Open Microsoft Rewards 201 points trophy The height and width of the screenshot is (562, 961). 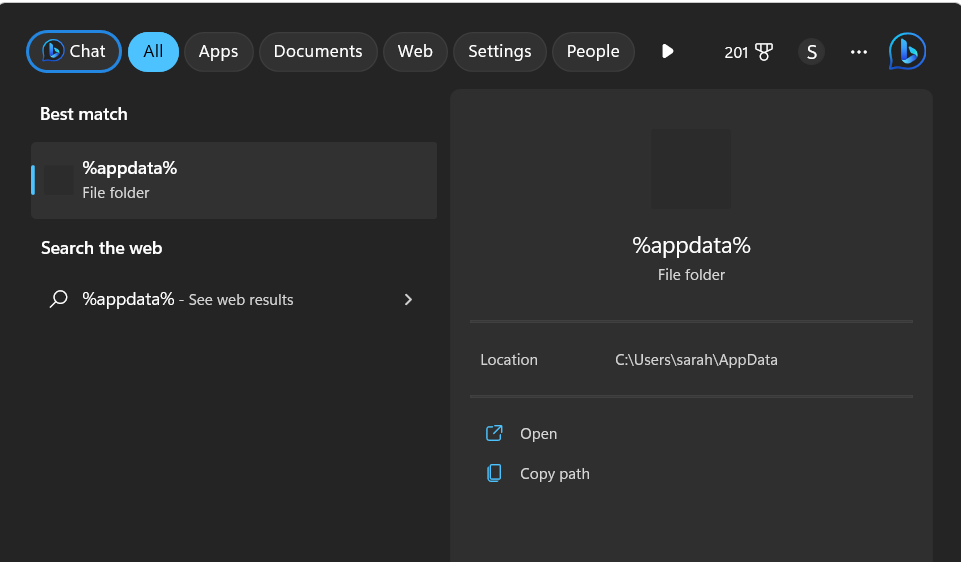pos(748,52)
